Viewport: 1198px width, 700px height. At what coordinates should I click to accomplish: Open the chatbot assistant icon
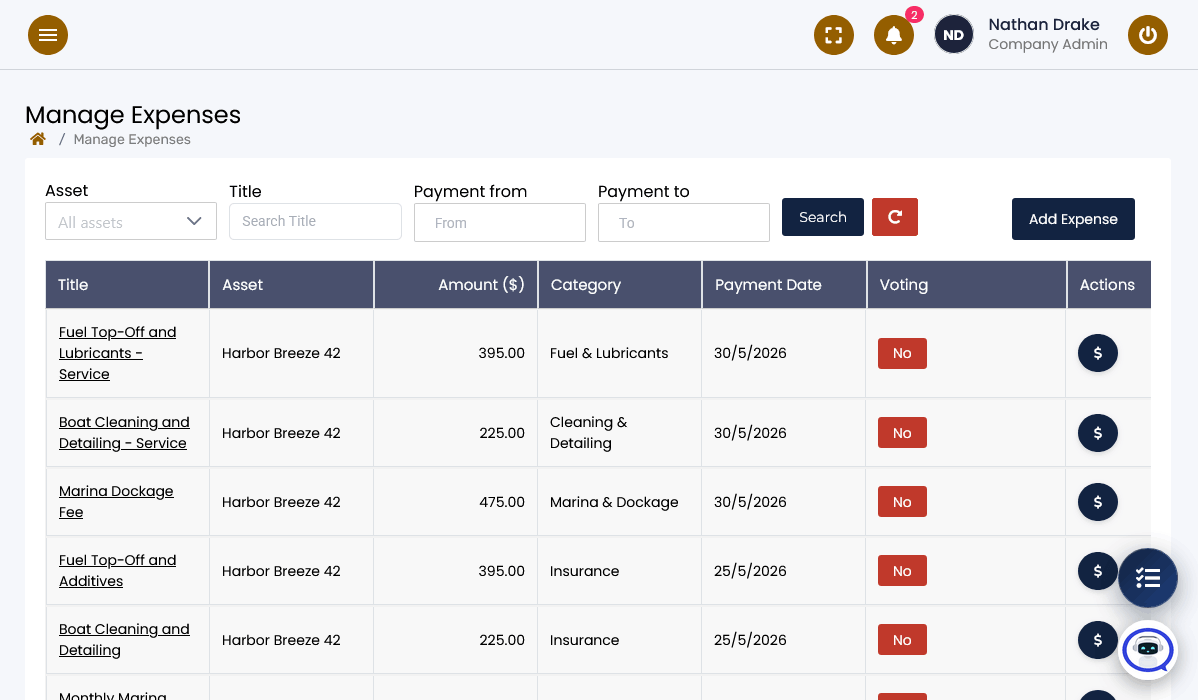coord(1148,650)
